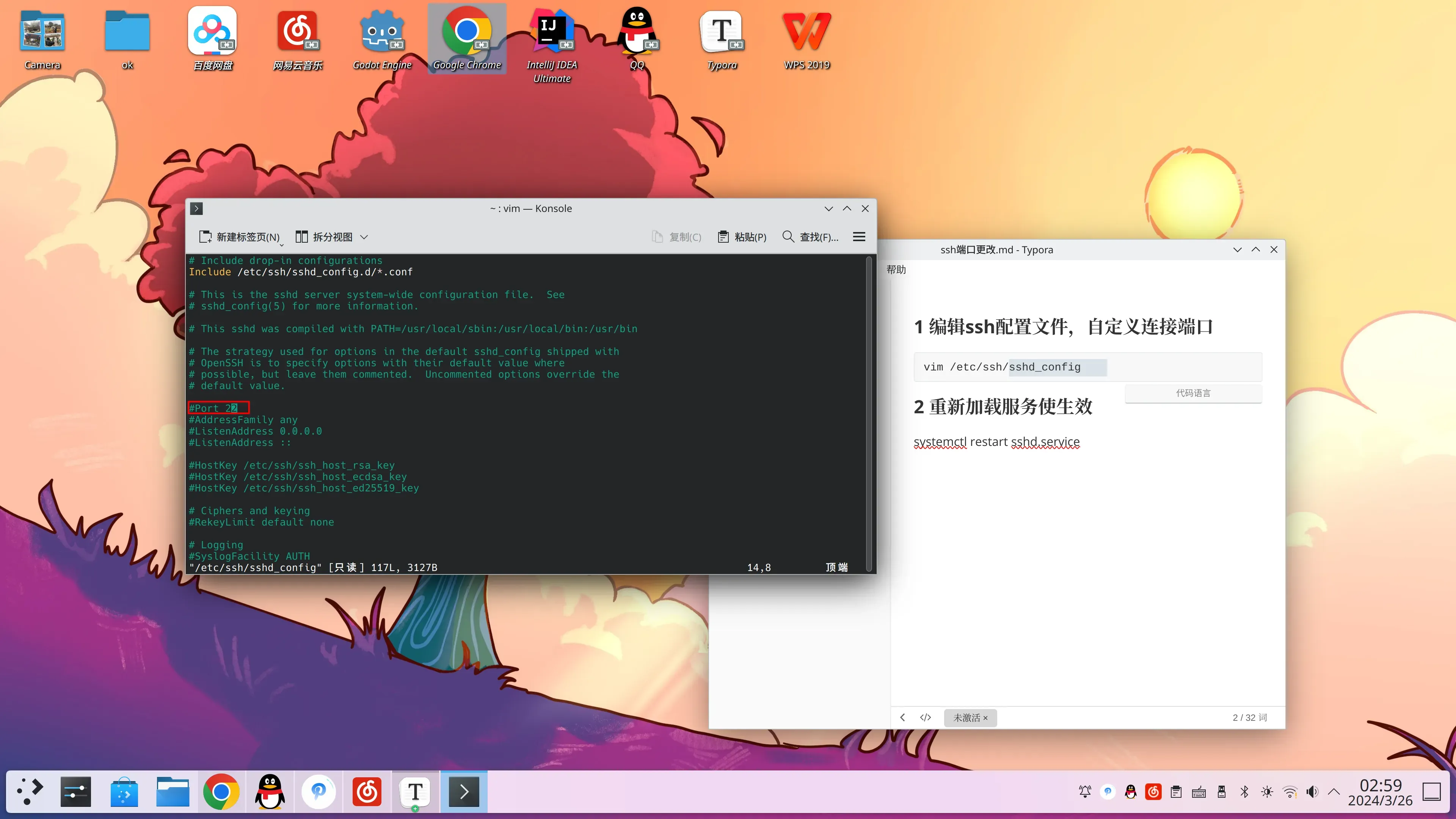
Task: Open the KDE application launcher icon
Action: click(x=30, y=791)
